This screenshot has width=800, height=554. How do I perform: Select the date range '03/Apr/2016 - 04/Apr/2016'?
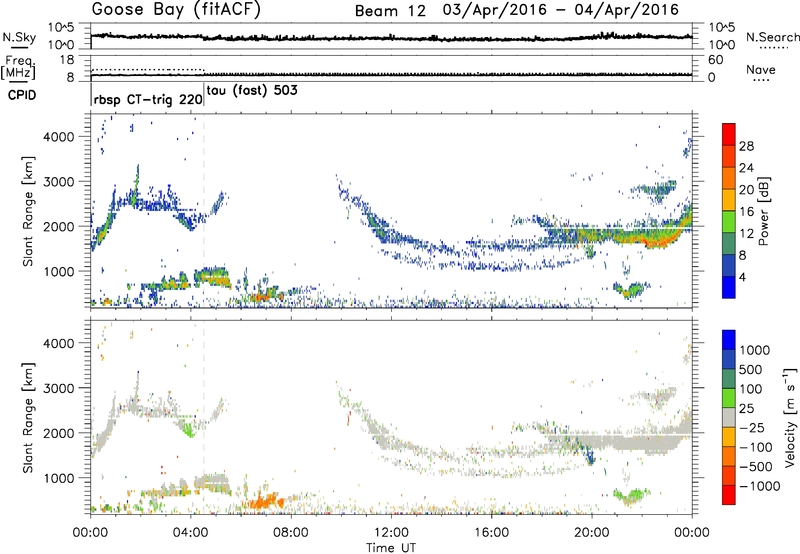coord(561,10)
